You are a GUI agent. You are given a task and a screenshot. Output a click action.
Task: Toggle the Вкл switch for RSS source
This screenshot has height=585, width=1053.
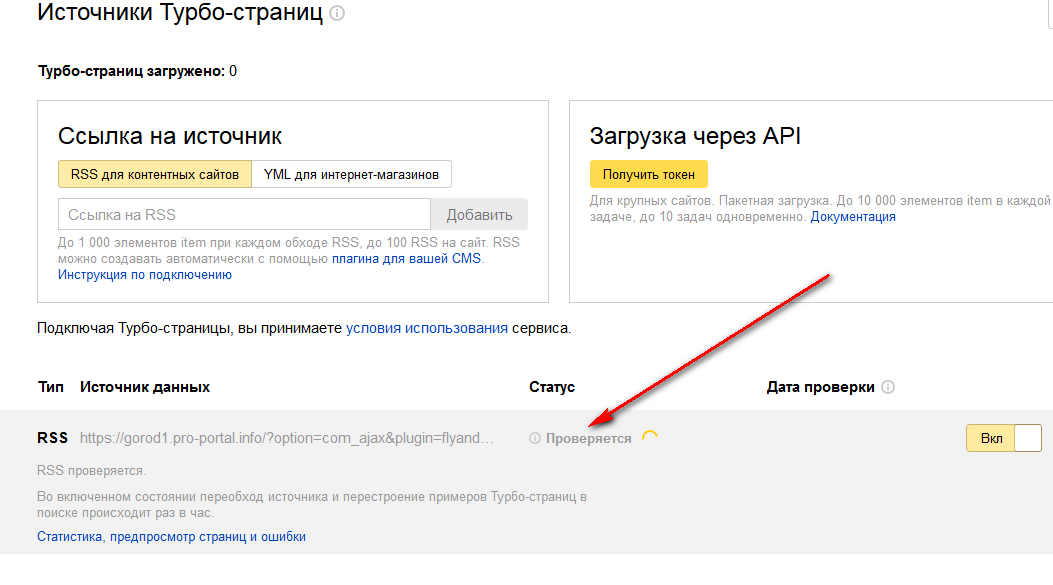[x=1003, y=438]
